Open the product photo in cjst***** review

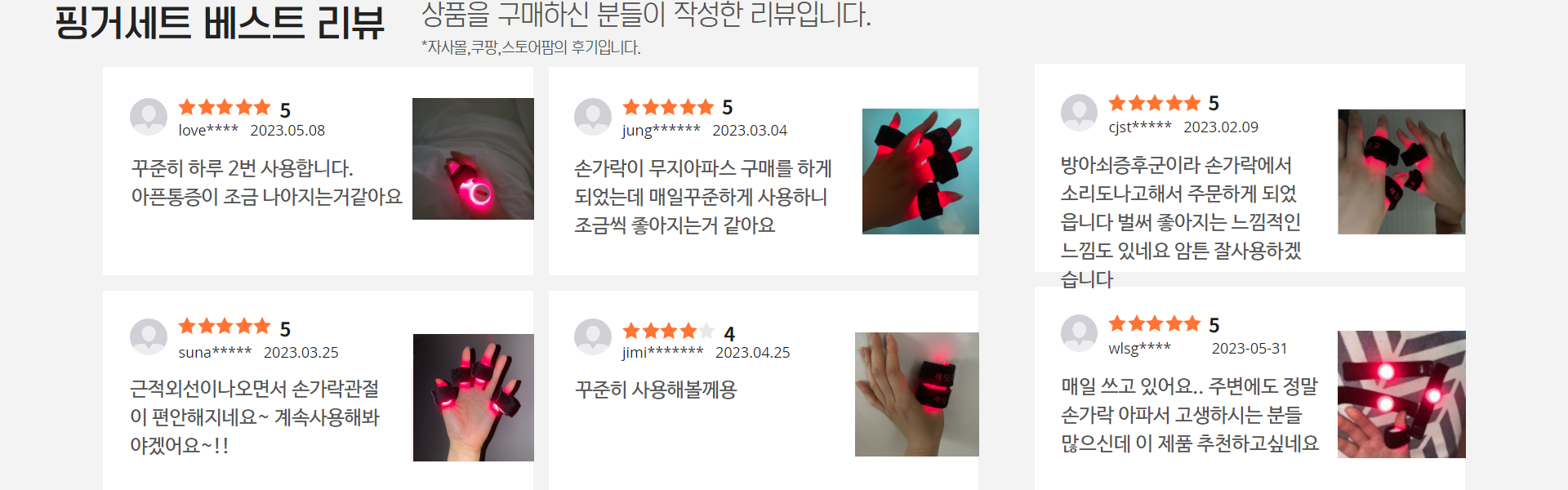pos(1401,171)
